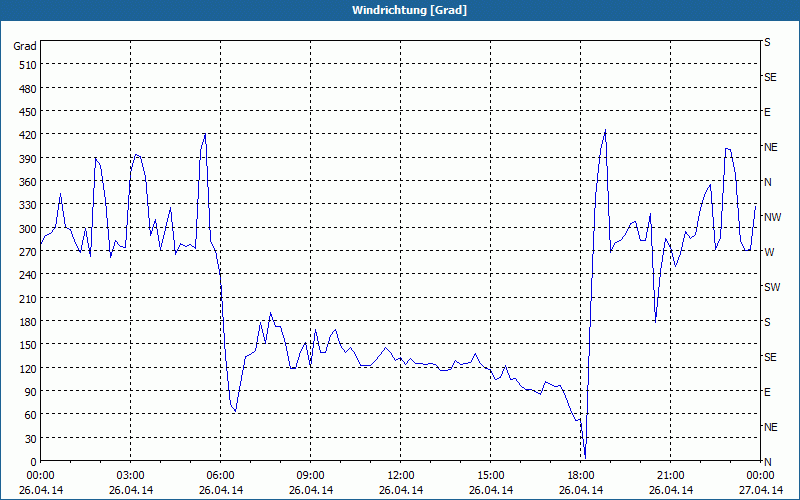The image size is (800, 500).
Task: Click the 'W' compass label
Action: (769, 252)
